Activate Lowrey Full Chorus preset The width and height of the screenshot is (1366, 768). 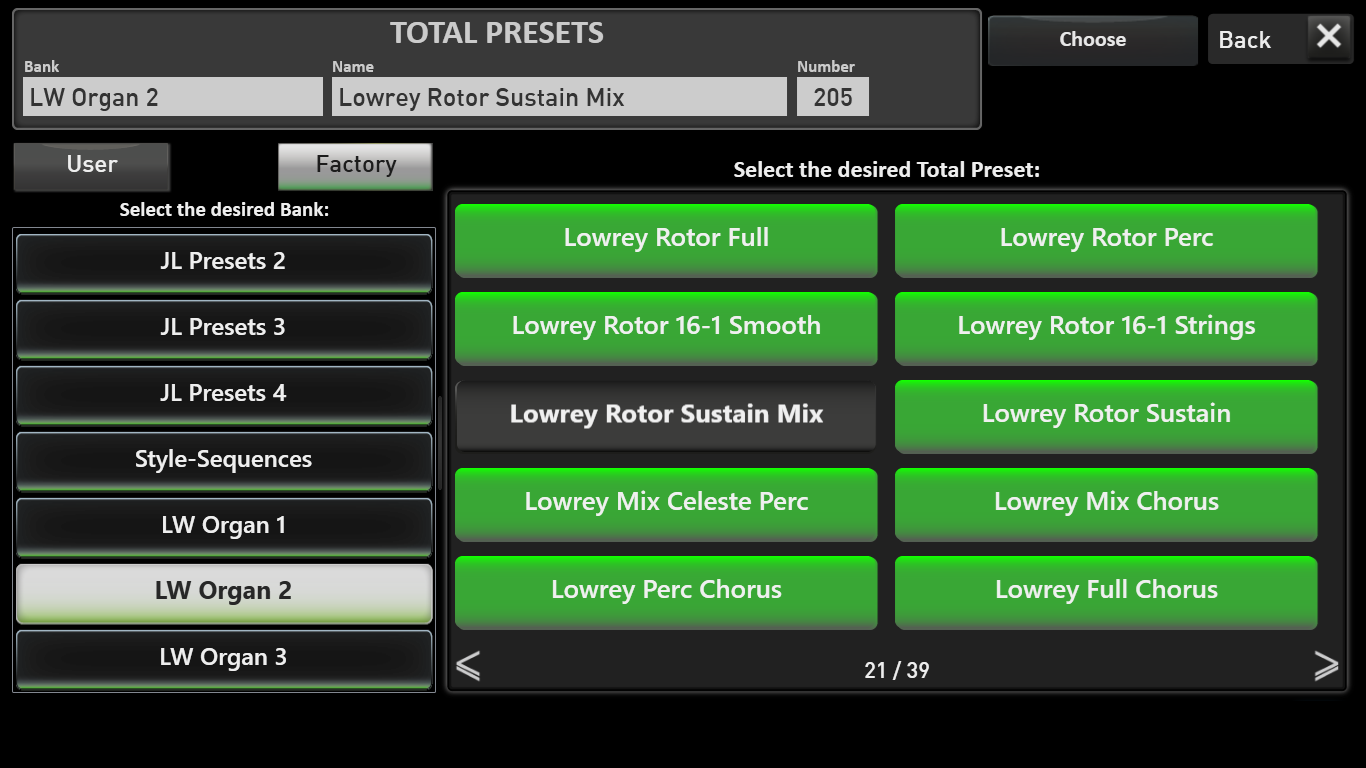1106,592
